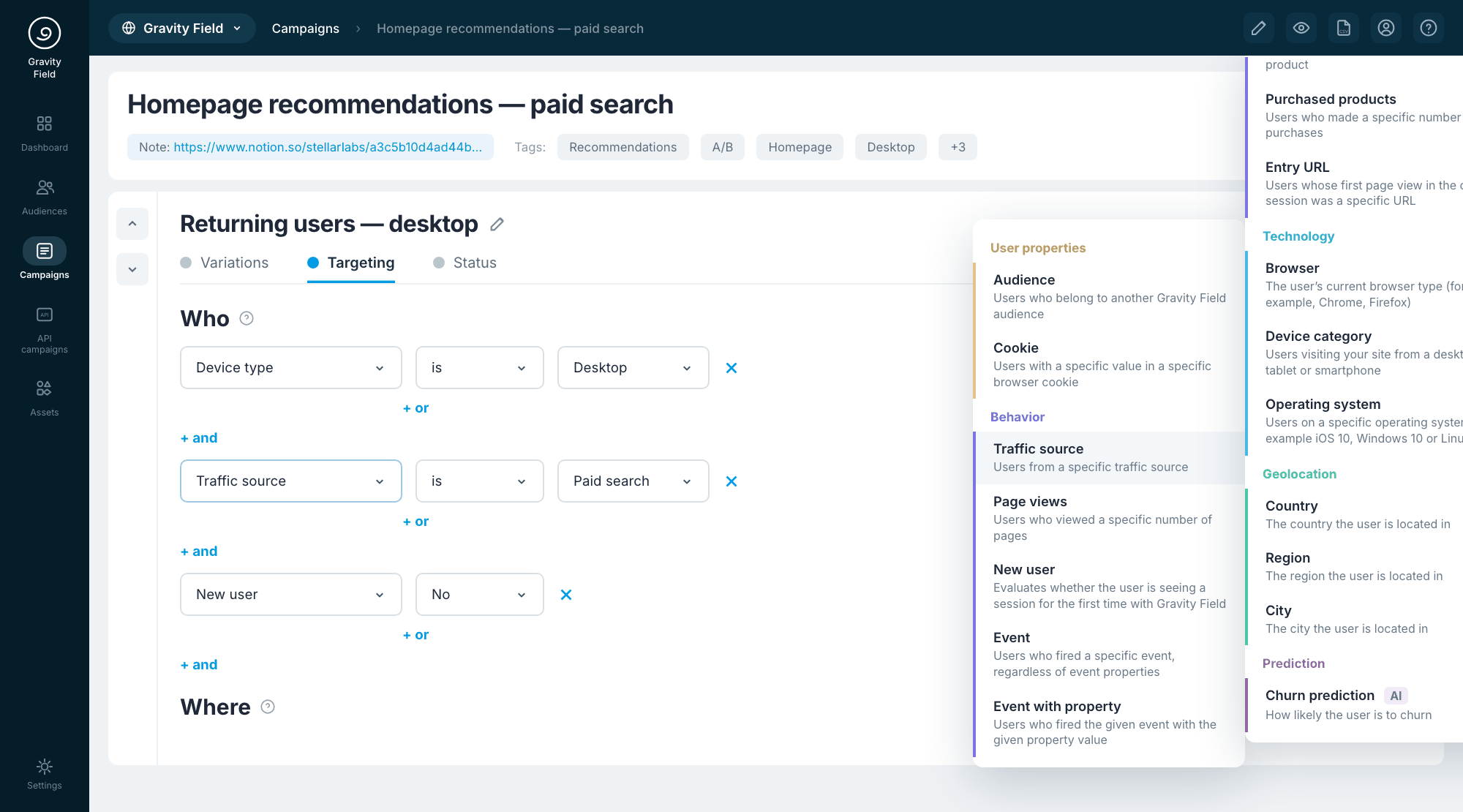The width and height of the screenshot is (1463, 812).
Task: Open Assets from the sidebar
Action: pyautogui.click(x=45, y=398)
